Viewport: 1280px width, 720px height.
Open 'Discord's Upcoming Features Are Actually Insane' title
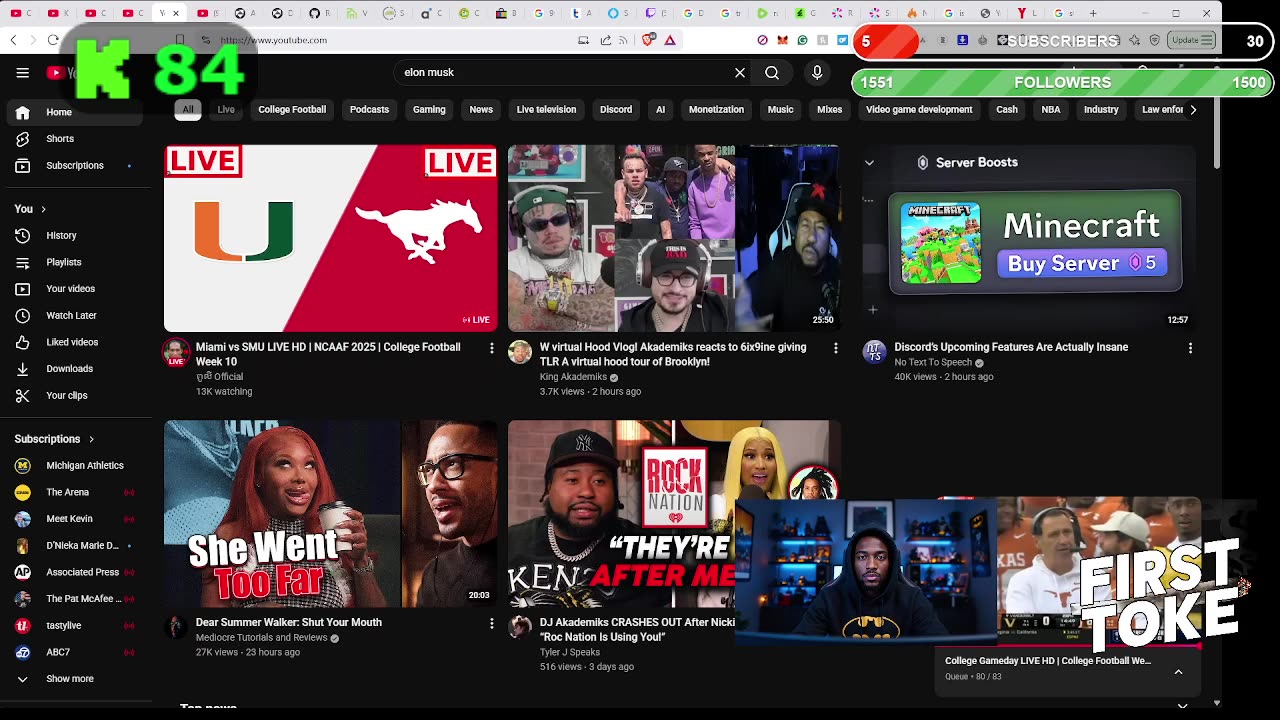1011,347
